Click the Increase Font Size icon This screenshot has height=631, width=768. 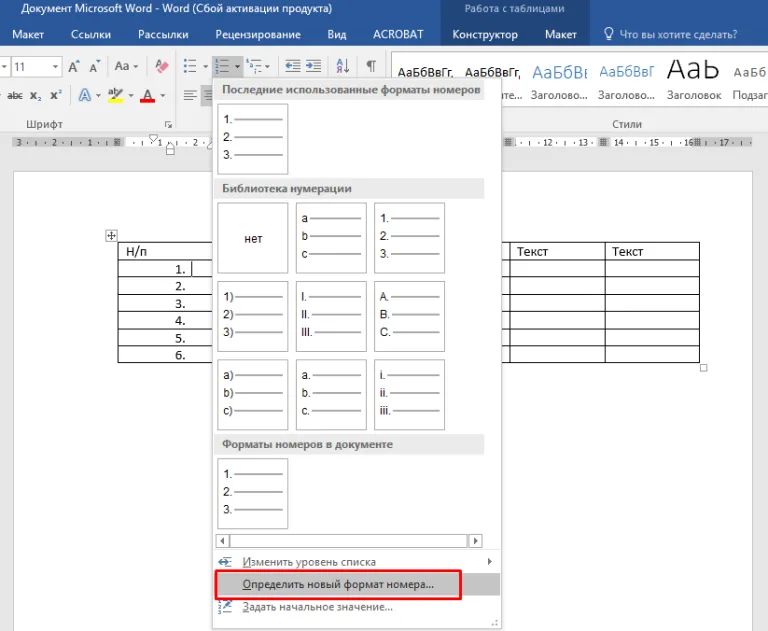coord(74,66)
